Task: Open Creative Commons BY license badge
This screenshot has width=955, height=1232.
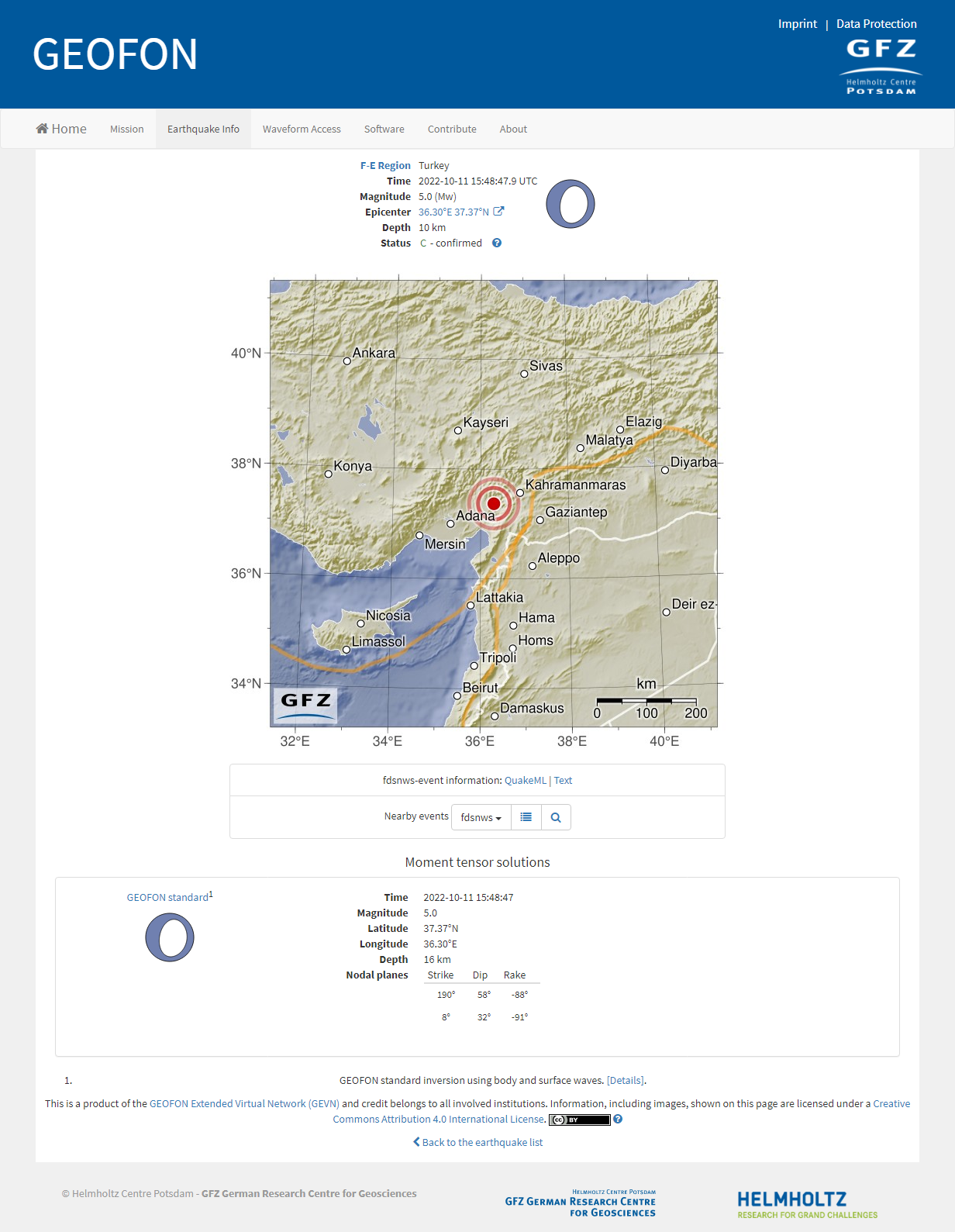Action: (580, 1120)
